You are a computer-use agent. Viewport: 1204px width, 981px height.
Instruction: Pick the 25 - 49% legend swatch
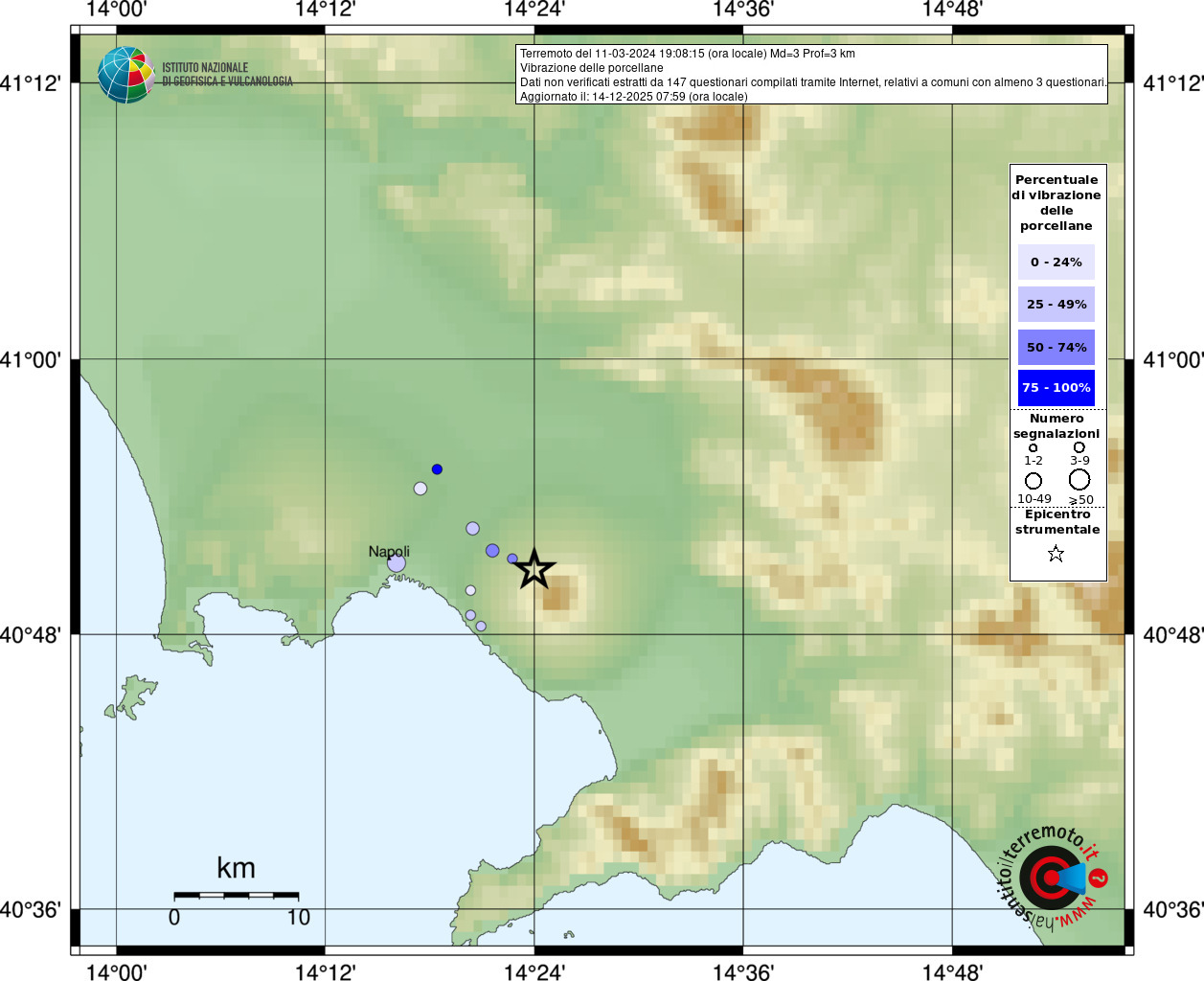(1056, 305)
